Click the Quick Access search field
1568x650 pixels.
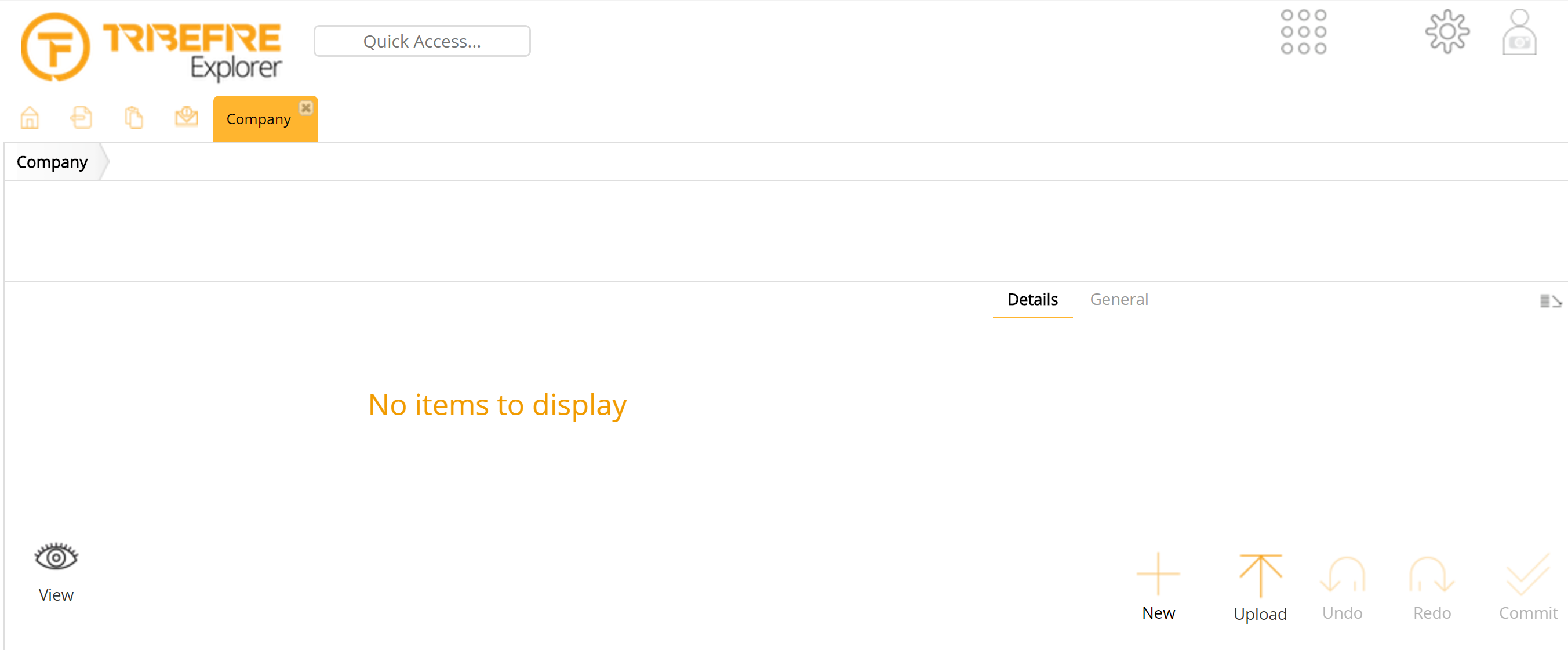[422, 41]
